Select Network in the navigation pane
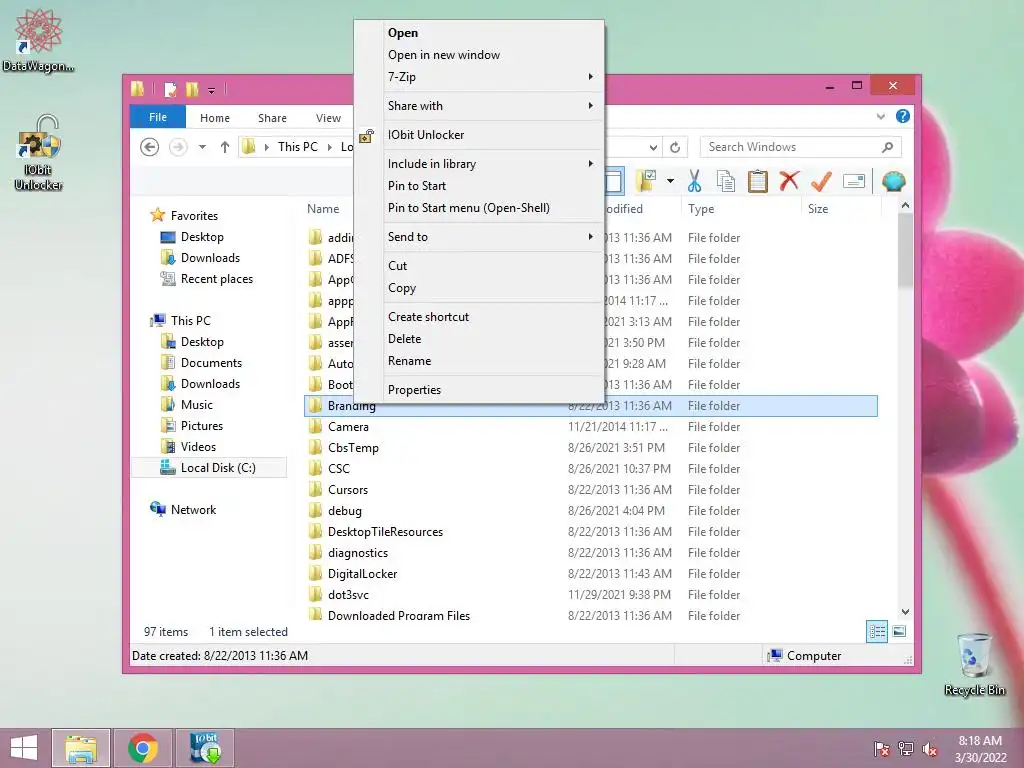The height and width of the screenshot is (768, 1024). pos(193,510)
